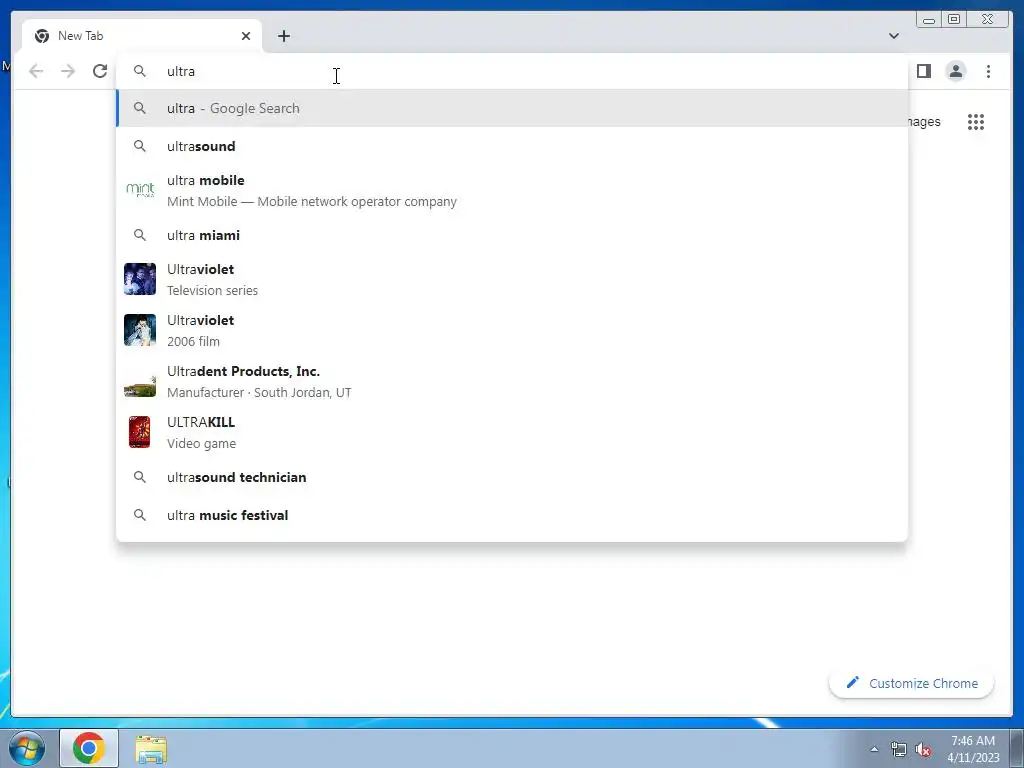Open the Google apps grid
Image resolution: width=1024 pixels, height=768 pixels.
tap(976, 121)
